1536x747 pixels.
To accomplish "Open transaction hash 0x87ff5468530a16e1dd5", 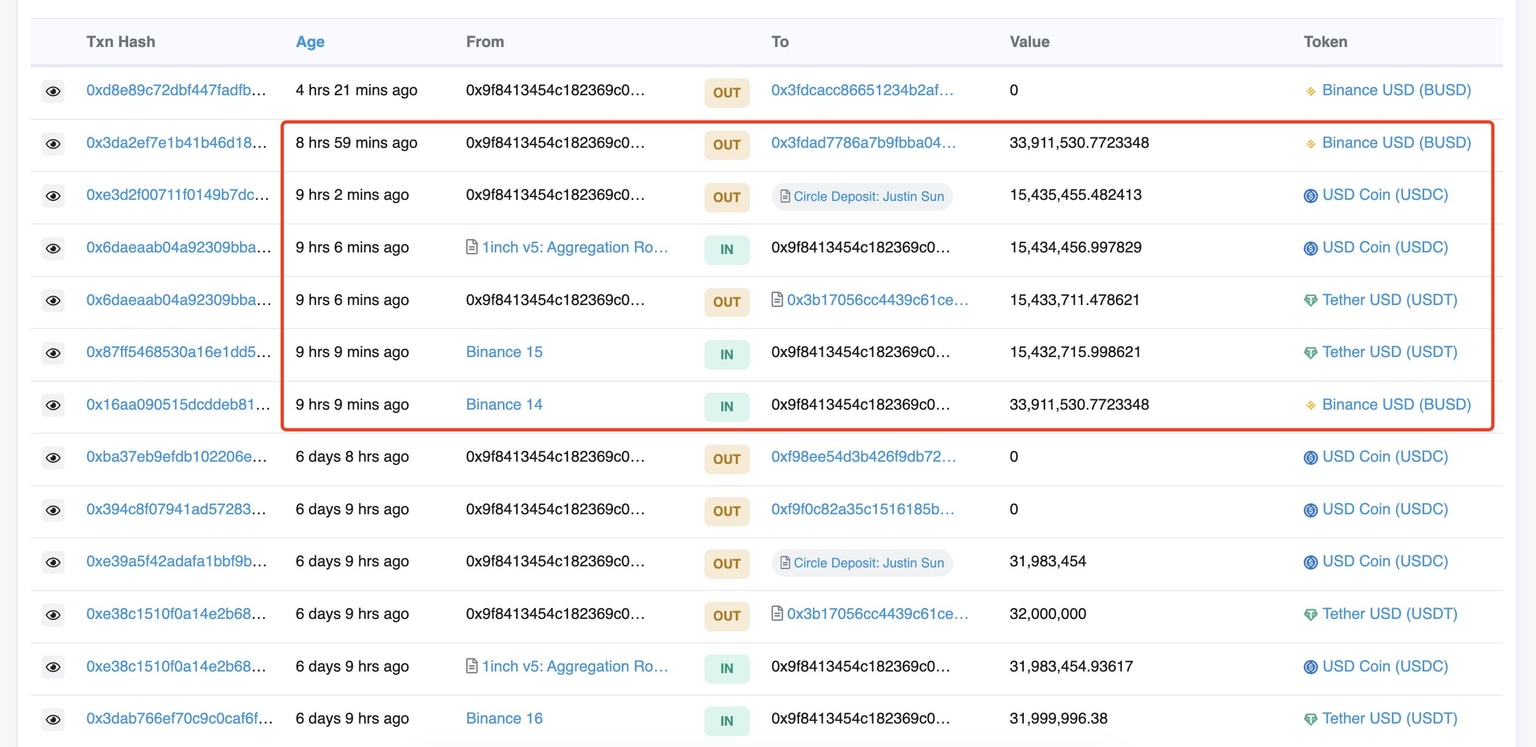I will pyautogui.click(x=178, y=352).
